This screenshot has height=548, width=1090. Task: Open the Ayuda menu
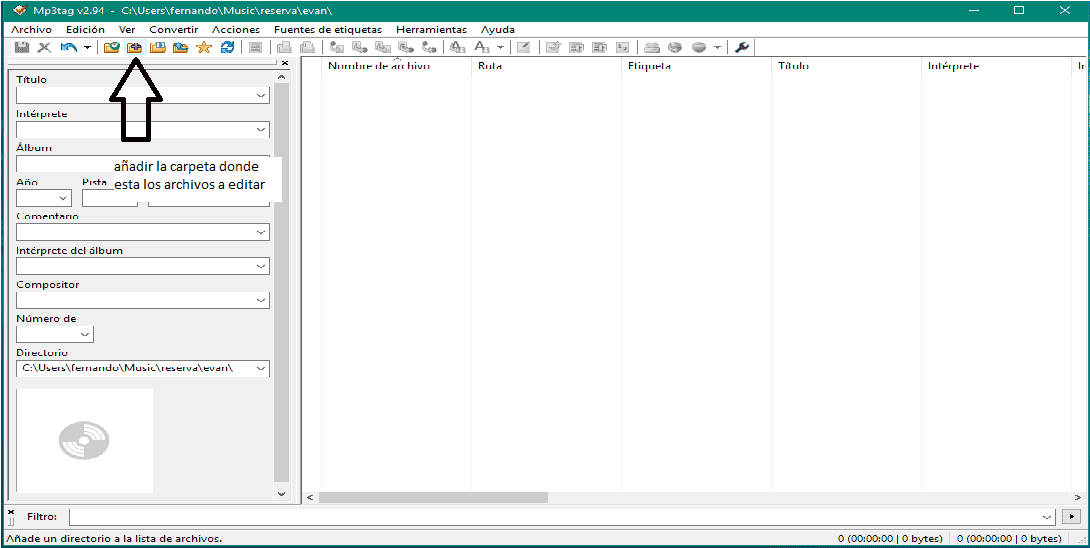click(x=498, y=30)
